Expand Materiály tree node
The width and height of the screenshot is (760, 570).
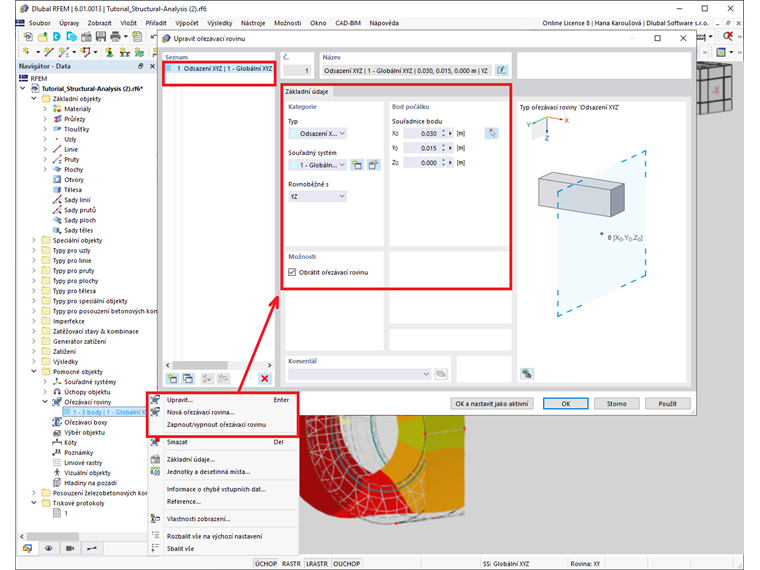(x=45, y=109)
